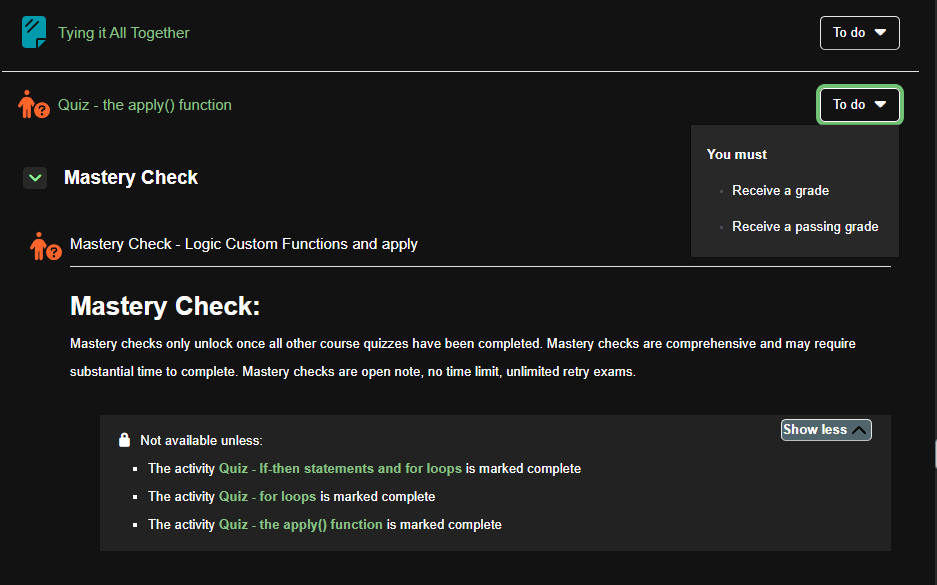
Task: Open To do dropdown for Tying it All Together
Action: (859, 33)
